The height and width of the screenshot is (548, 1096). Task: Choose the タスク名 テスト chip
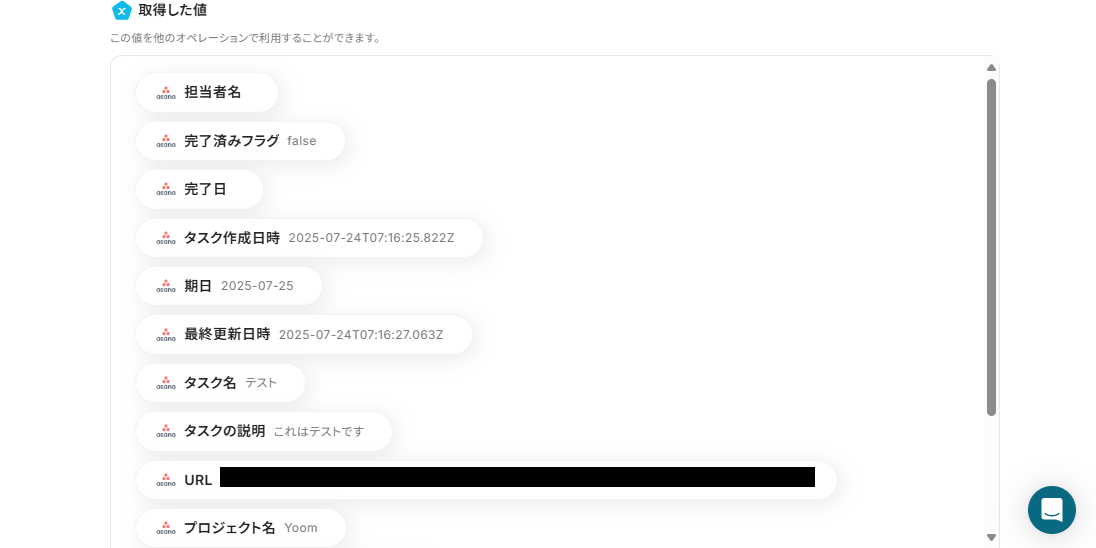click(220, 383)
